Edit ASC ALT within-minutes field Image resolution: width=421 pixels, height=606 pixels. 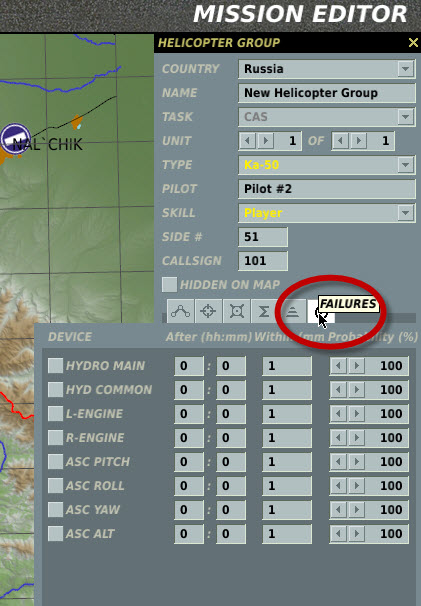click(287, 533)
